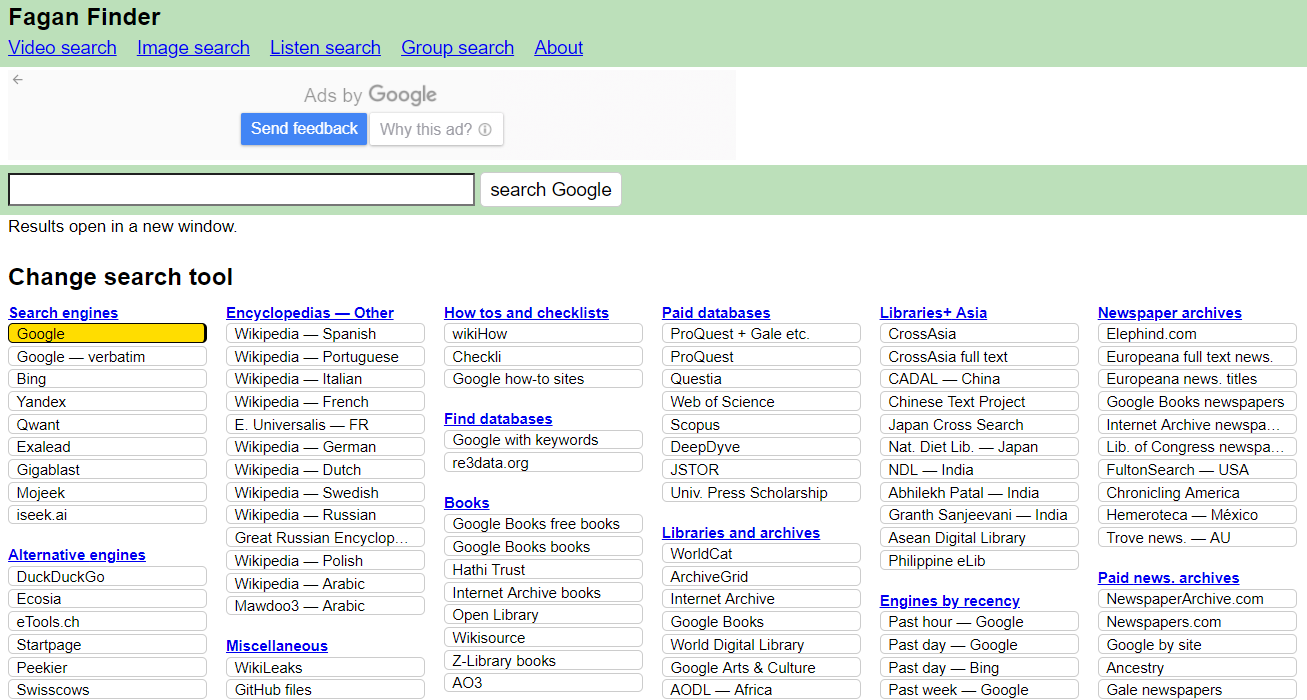The height and width of the screenshot is (700, 1307).
Task: Open the Paid databases category link
Action: pos(716,313)
